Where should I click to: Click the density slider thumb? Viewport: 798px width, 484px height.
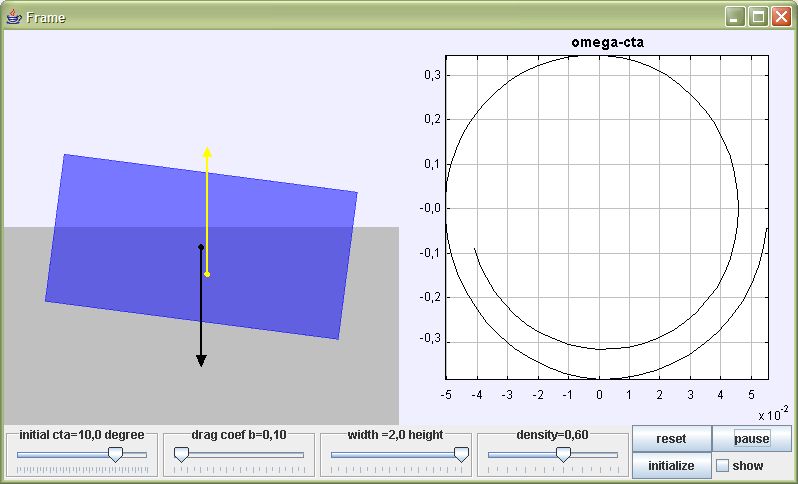[563, 454]
